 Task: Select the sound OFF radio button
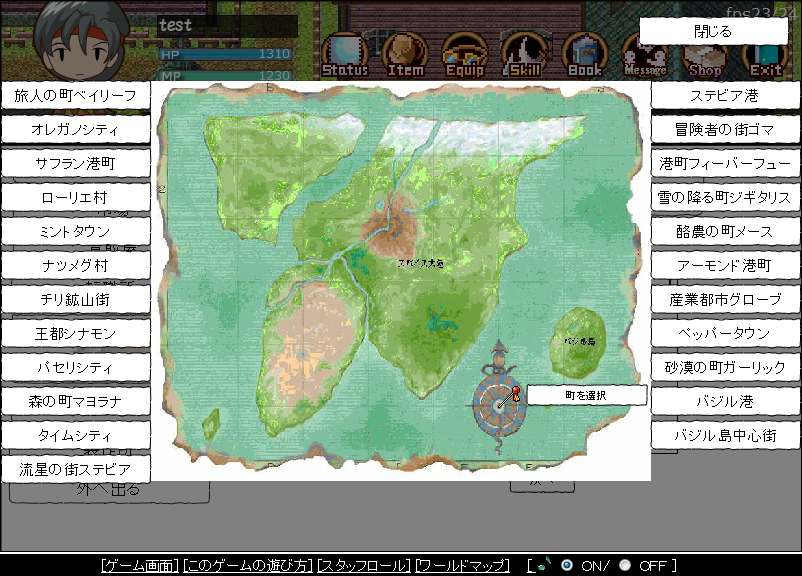click(x=625, y=565)
